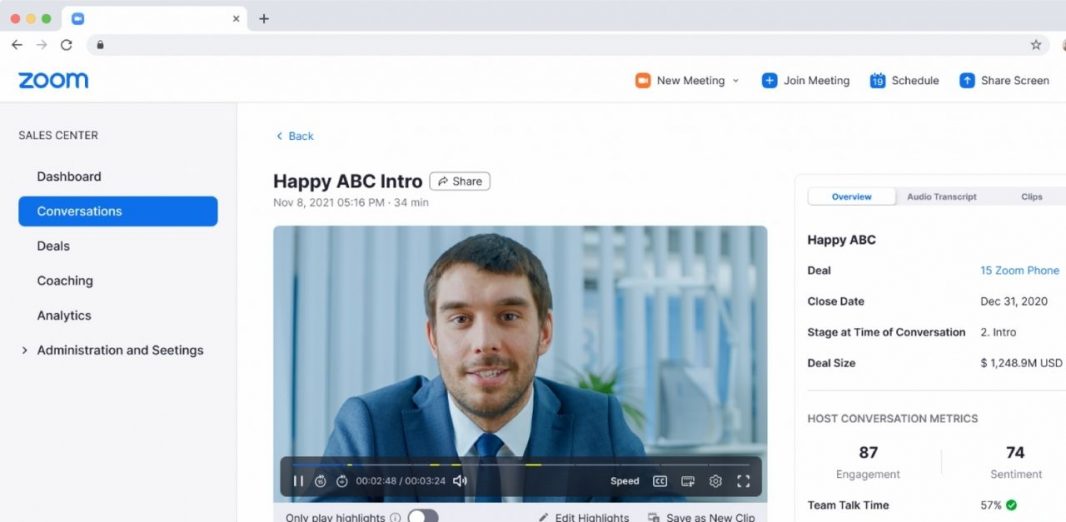Switch to the Clips tab
The width and height of the screenshot is (1066, 522).
point(1031,196)
